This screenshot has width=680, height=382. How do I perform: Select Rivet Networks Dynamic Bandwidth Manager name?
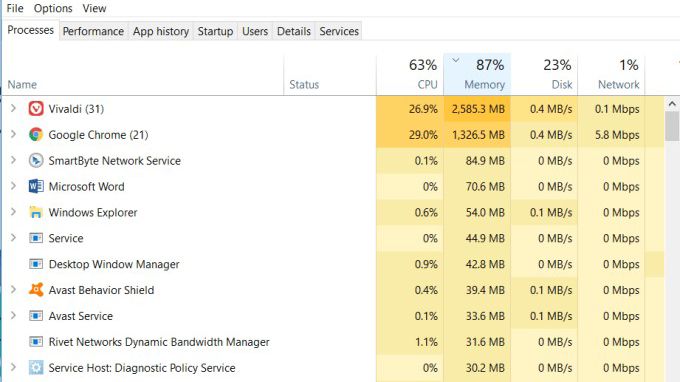click(159, 342)
